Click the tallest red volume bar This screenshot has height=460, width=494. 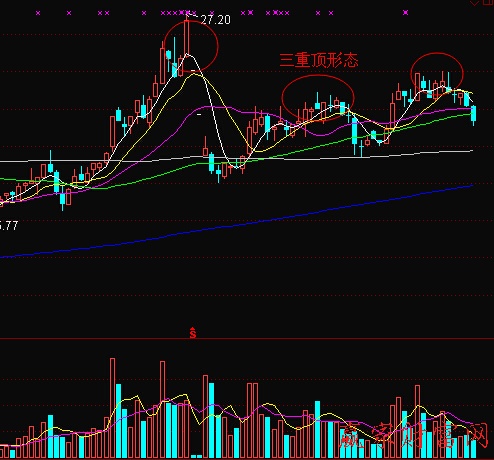[x=113, y=408]
